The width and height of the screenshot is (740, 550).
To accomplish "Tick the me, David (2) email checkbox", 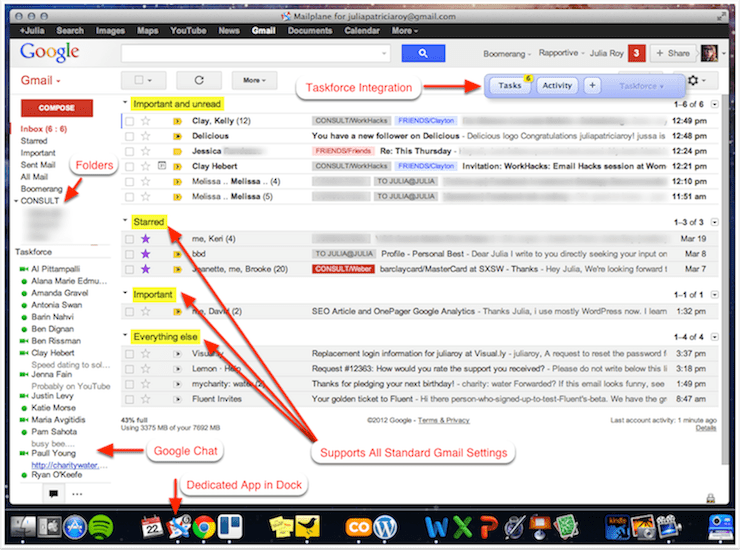I will tap(129, 312).
